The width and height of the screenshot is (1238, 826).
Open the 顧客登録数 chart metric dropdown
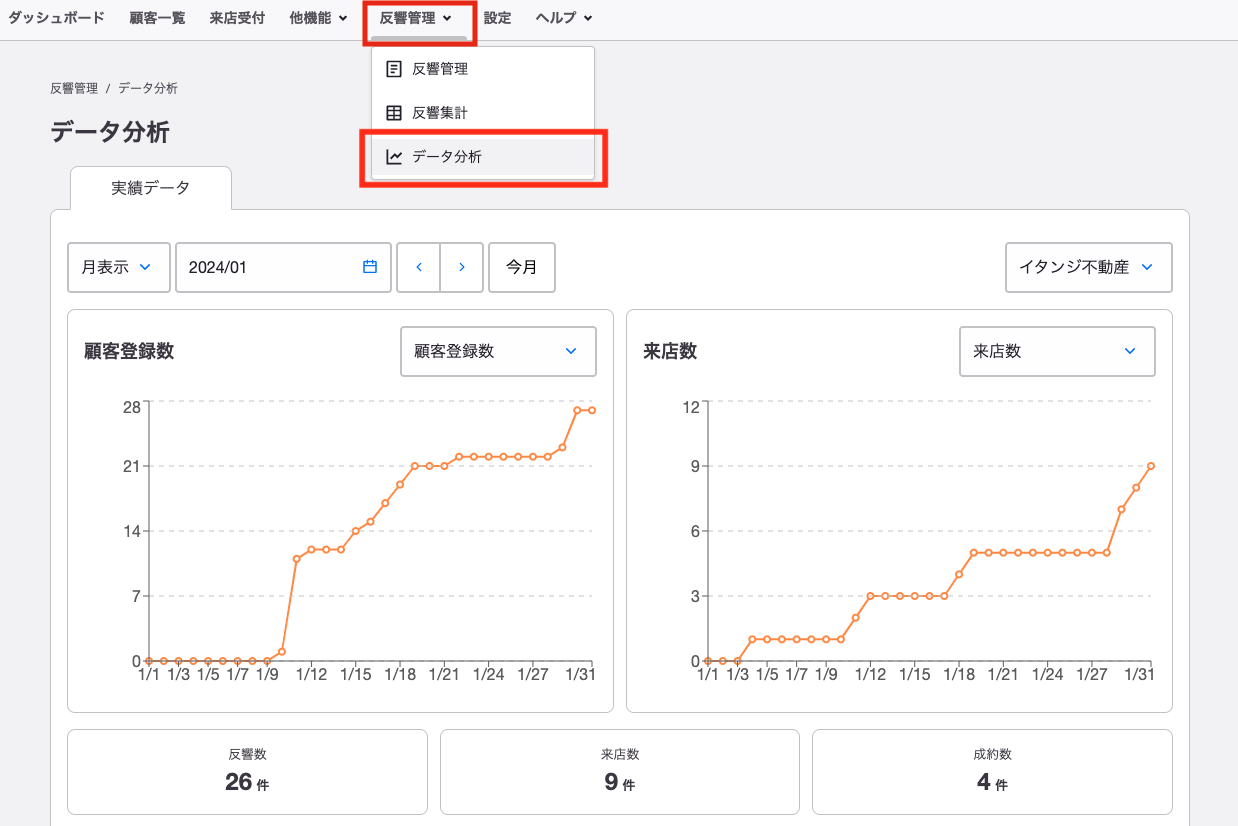click(498, 351)
